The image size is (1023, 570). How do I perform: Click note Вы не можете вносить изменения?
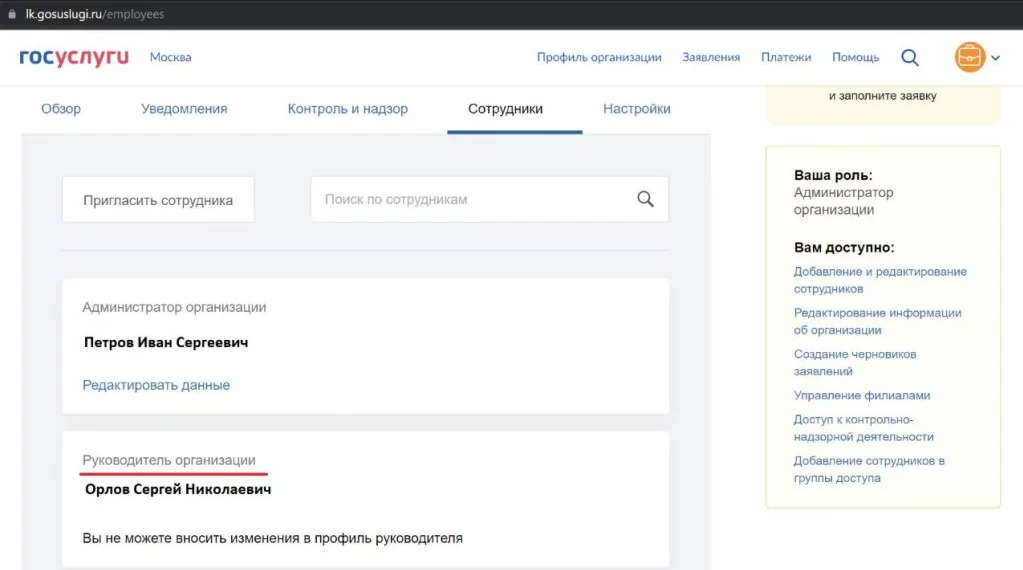272,538
